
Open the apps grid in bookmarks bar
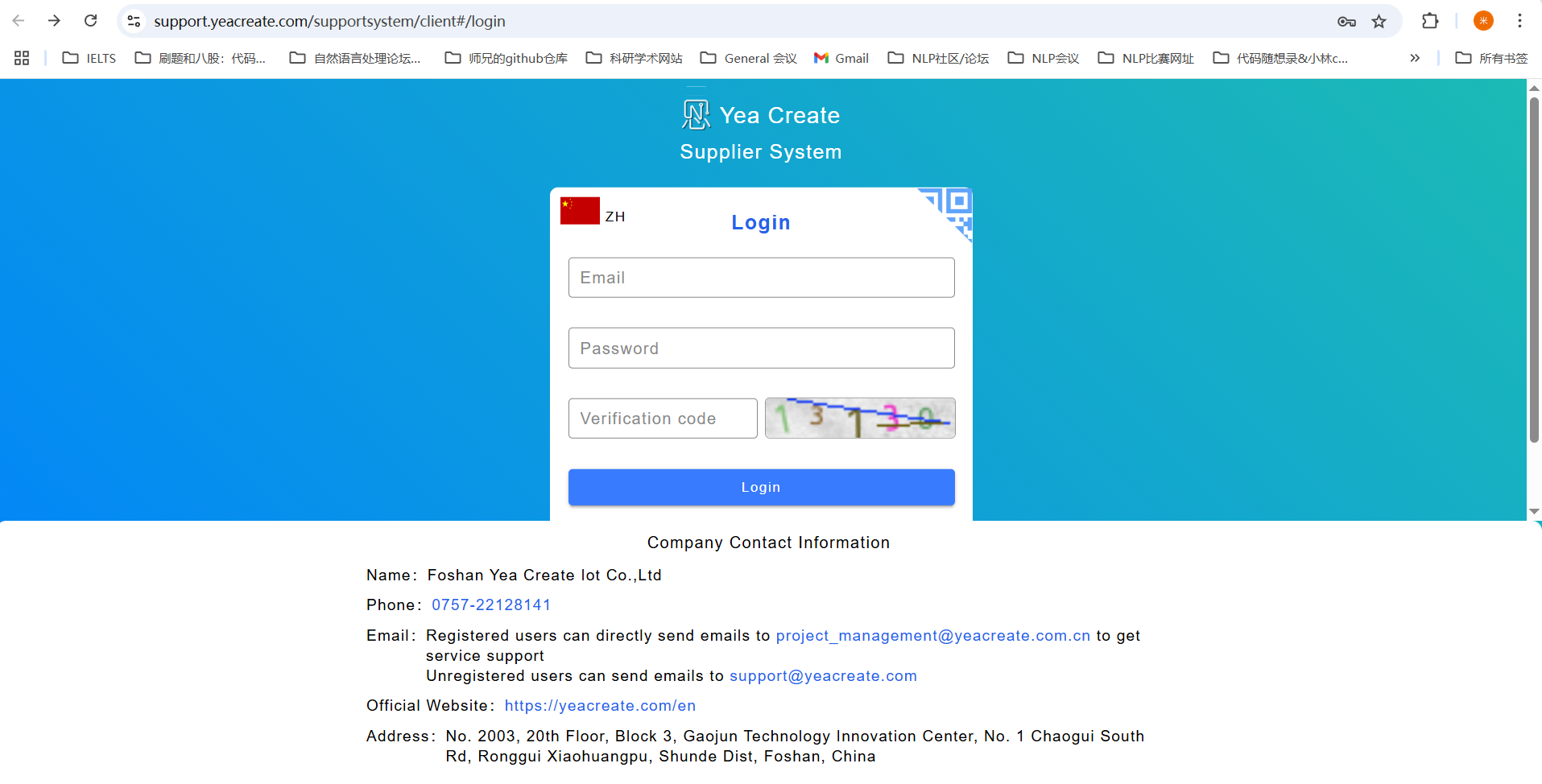[22, 58]
